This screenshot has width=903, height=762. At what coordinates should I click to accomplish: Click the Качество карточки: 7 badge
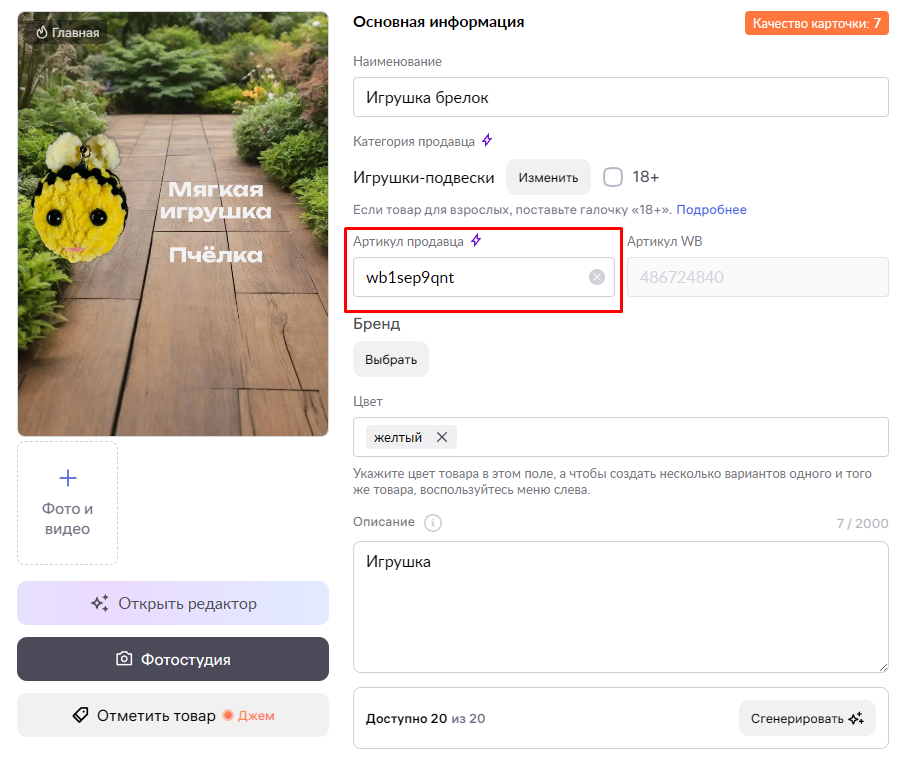(x=816, y=23)
